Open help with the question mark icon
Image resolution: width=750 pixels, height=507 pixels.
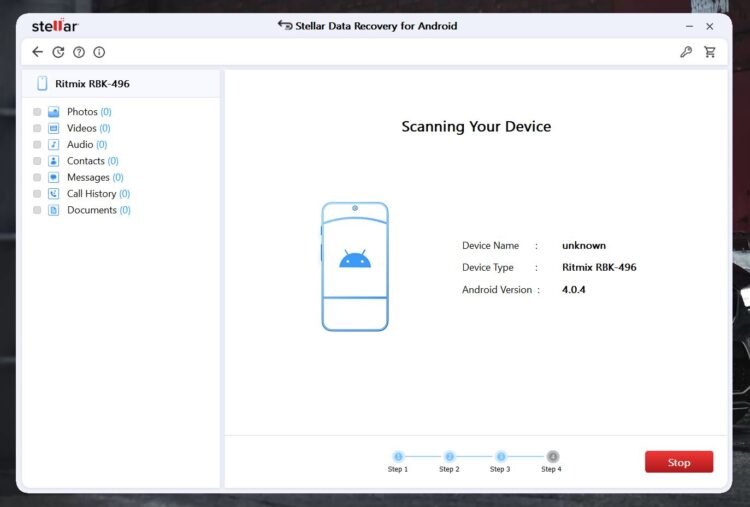pos(79,52)
